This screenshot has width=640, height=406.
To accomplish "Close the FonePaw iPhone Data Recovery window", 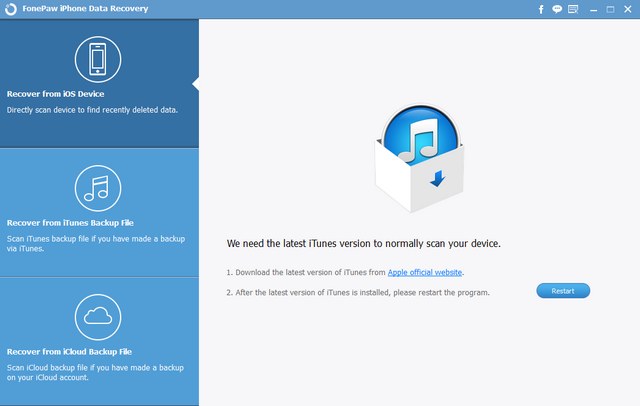I will (626, 9).
